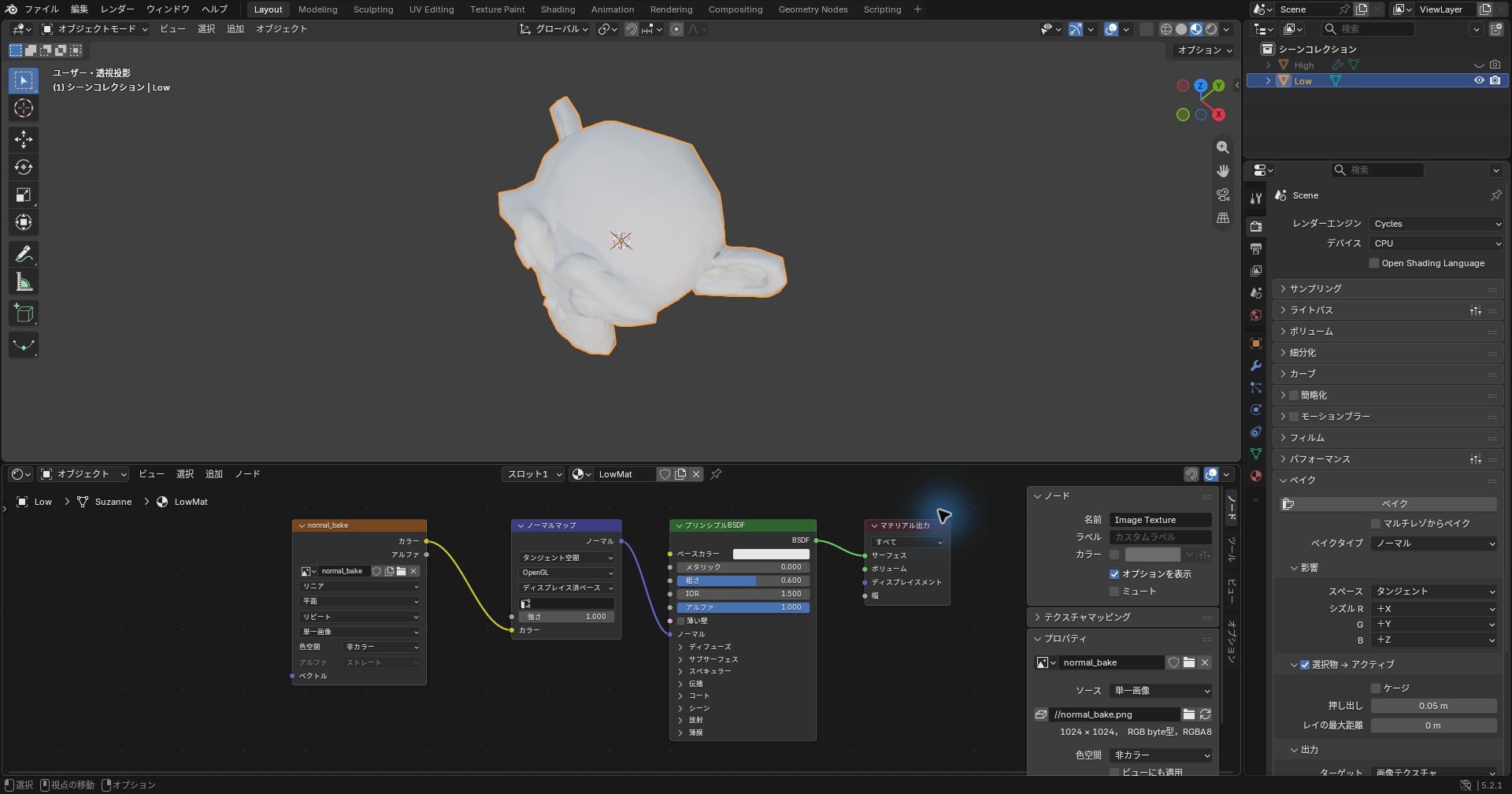The height and width of the screenshot is (794, 1512).
Task: Click the Base Color swatch on Principled BSDF
Action: coord(771,554)
